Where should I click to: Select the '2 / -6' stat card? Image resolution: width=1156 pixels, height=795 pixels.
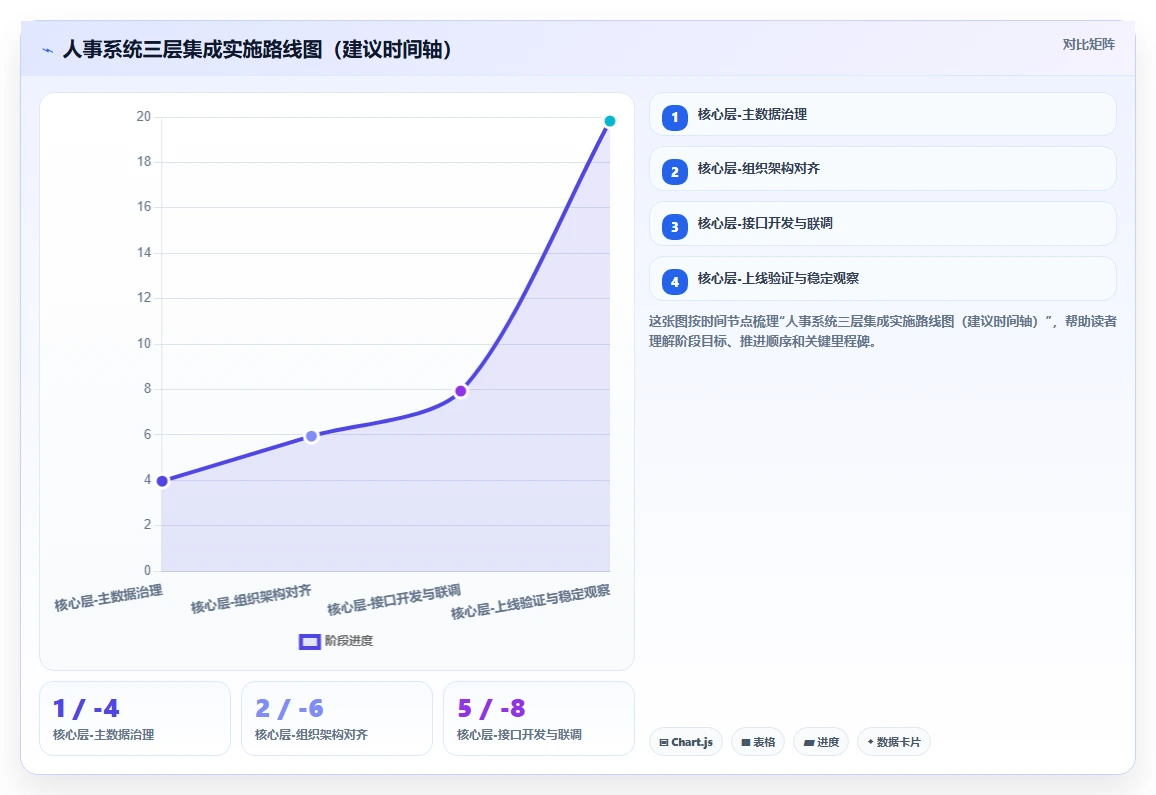337,718
